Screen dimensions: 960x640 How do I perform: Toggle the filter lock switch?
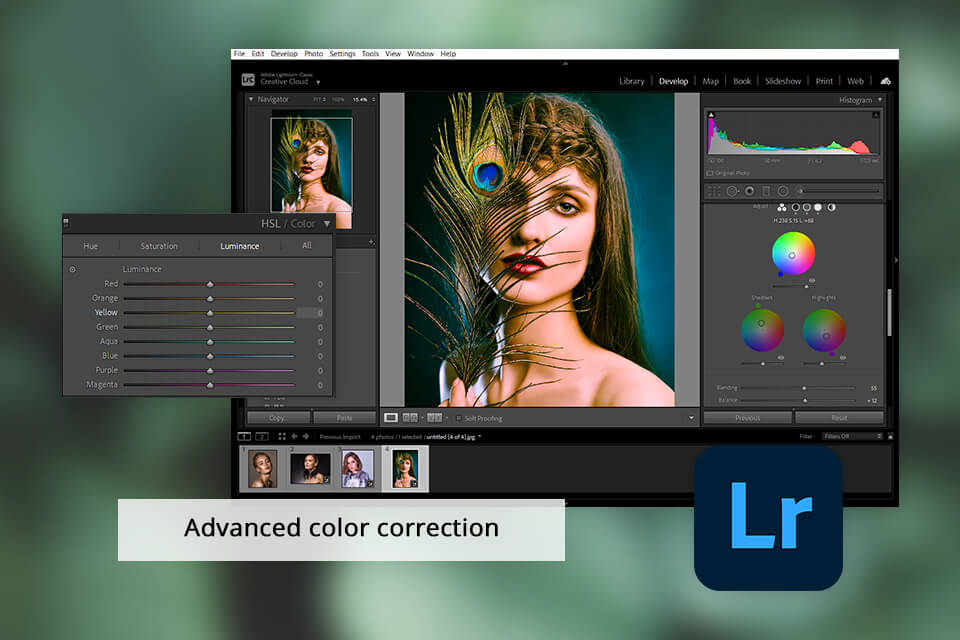coord(890,437)
